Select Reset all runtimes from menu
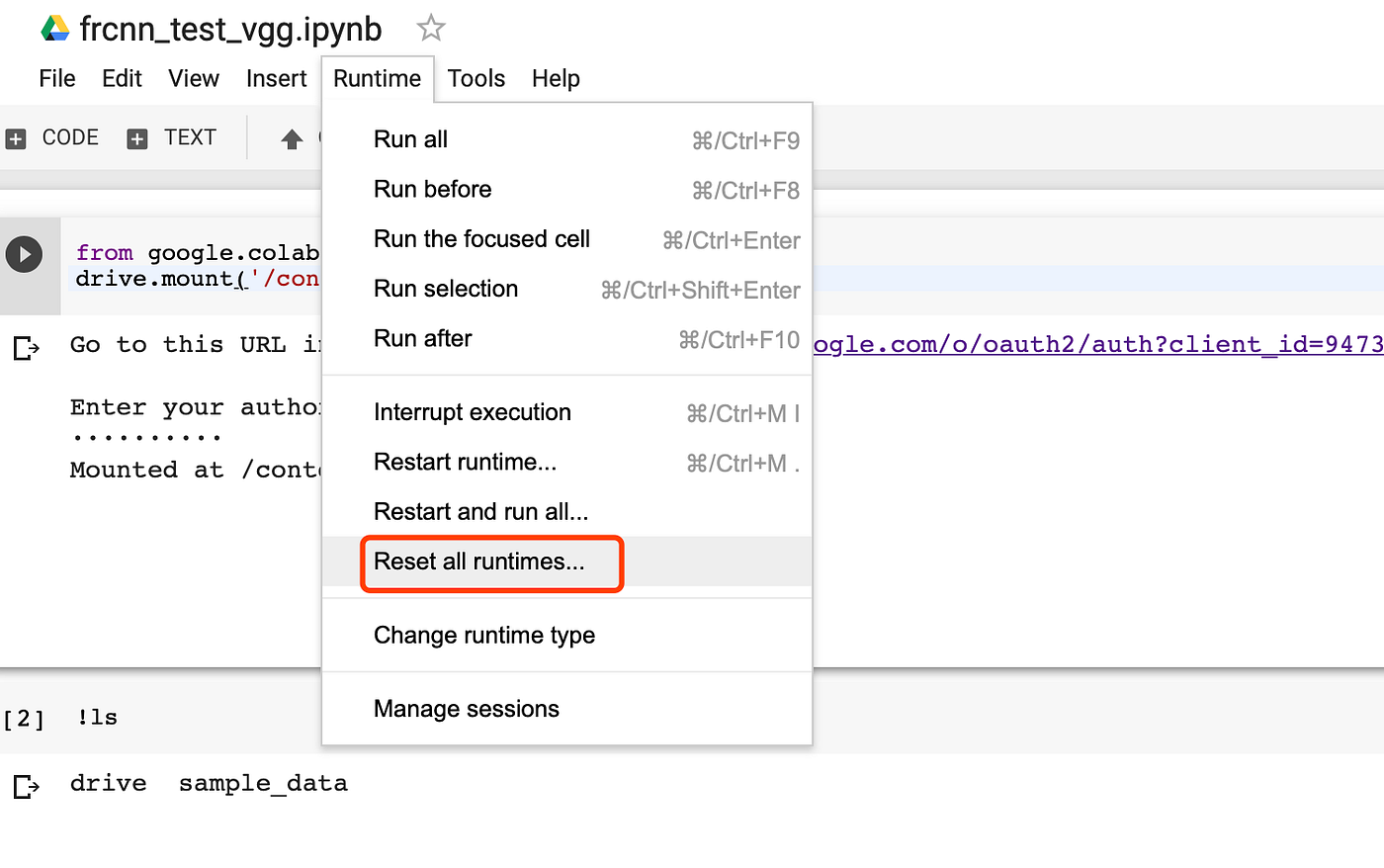Screen dimensions: 1384x868 click(479, 562)
